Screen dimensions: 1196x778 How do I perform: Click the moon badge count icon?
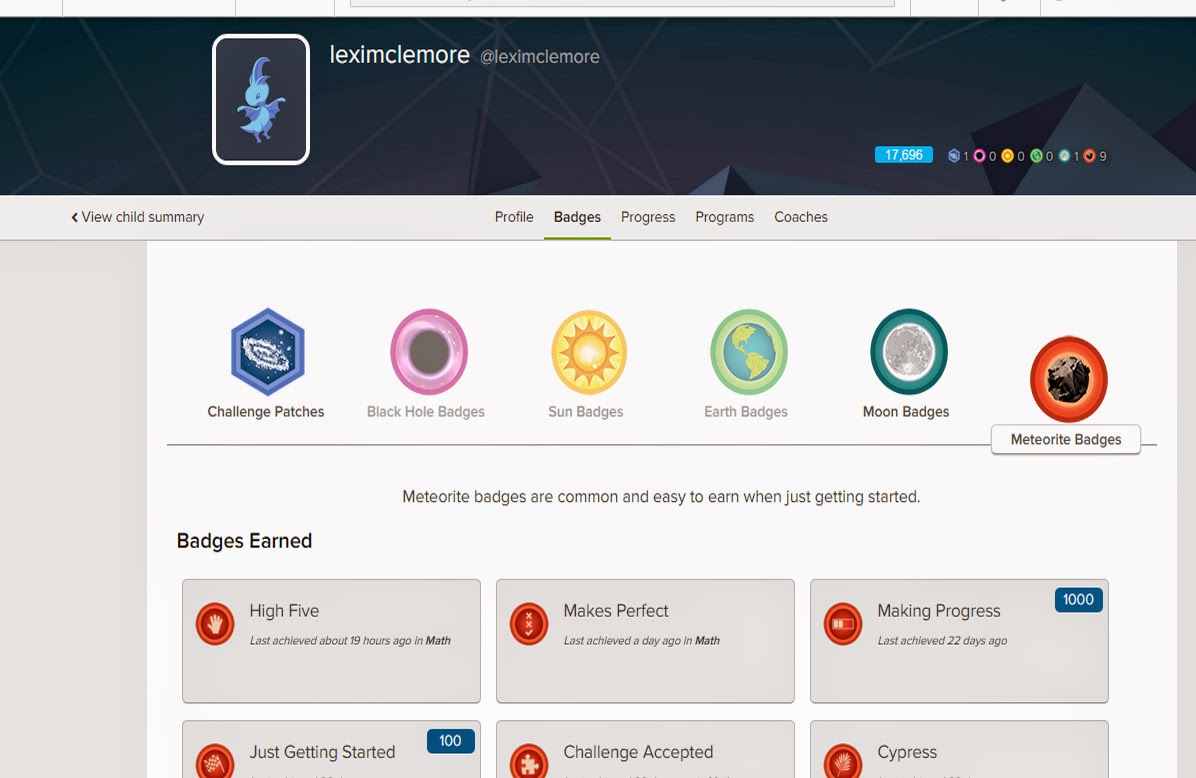(x=1064, y=156)
